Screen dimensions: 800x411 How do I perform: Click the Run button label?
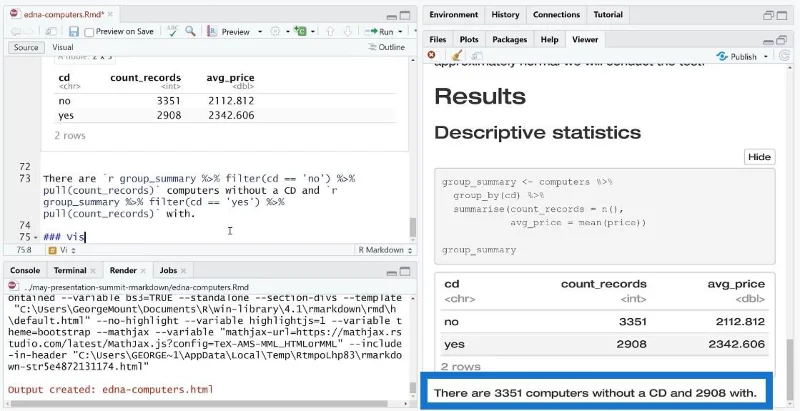386,32
